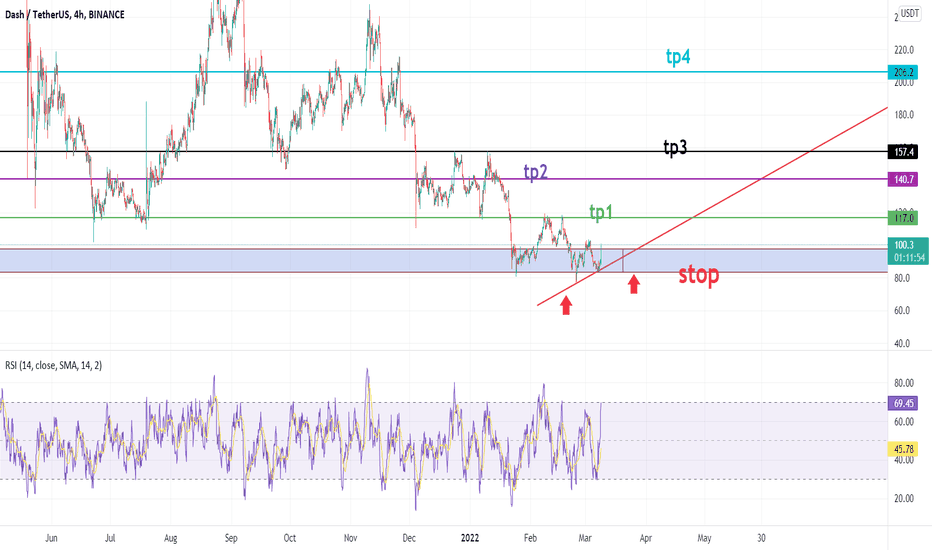Click the 140.7 price label
Screen dimensions: 932x550
pos(903,179)
